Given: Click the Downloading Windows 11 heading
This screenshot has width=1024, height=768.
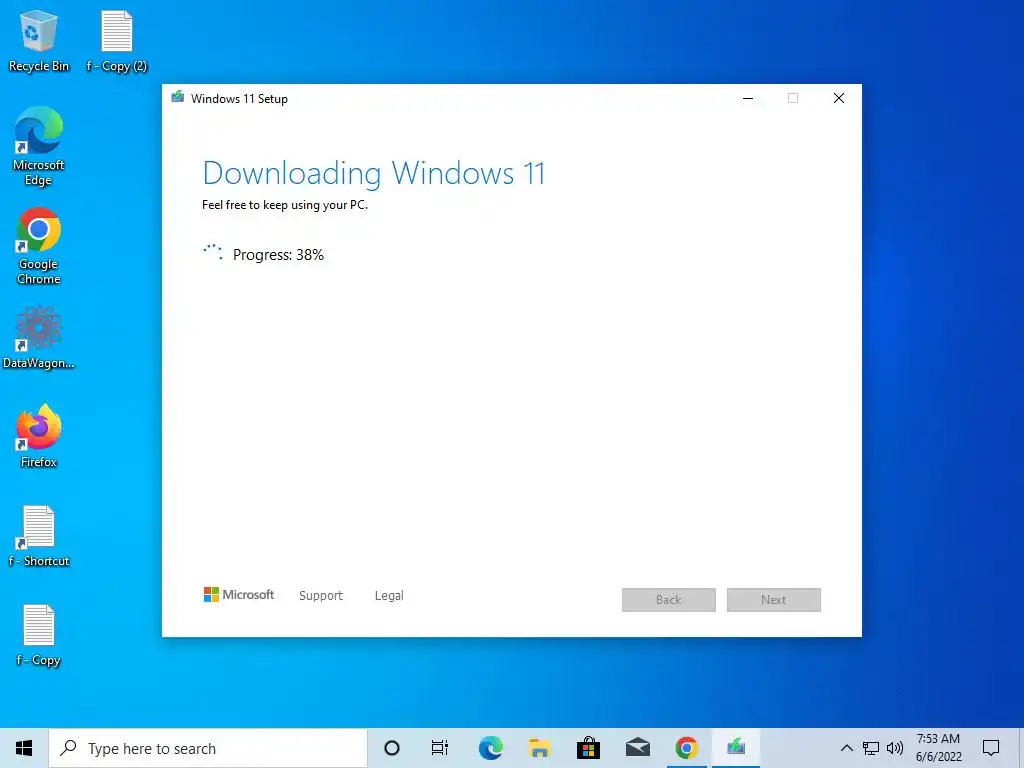Looking at the screenshot, I should (374, 173).
